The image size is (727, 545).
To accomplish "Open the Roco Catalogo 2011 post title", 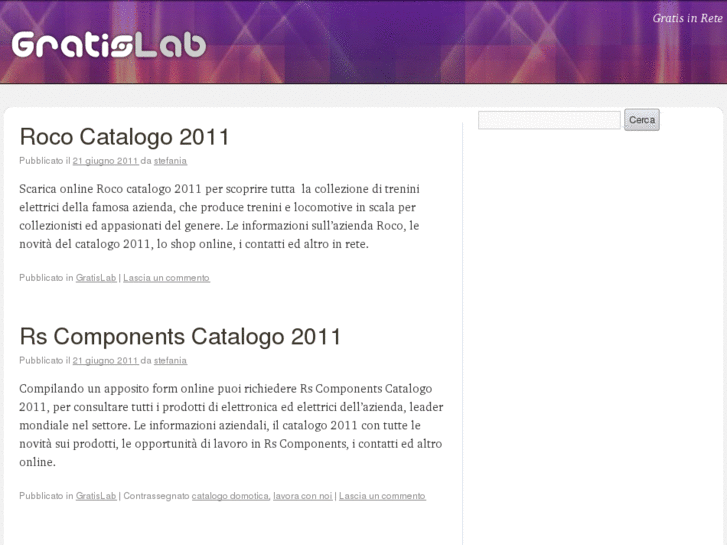I will click(124, 137).
